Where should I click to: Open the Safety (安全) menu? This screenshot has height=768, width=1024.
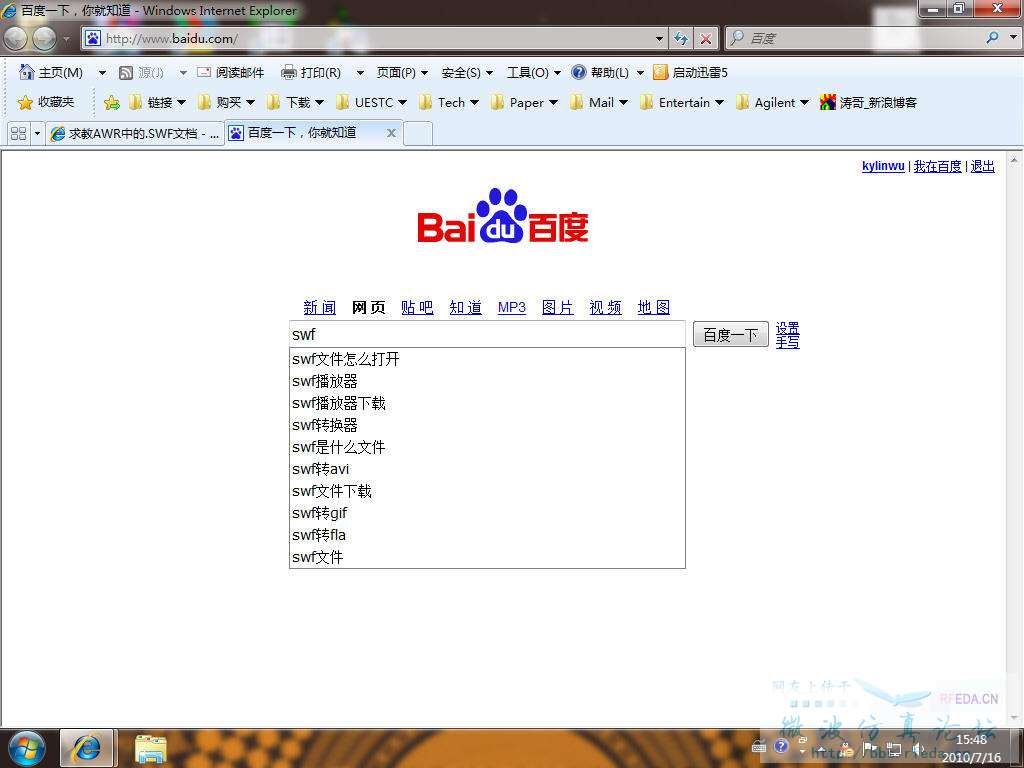(x=467, y=72)
